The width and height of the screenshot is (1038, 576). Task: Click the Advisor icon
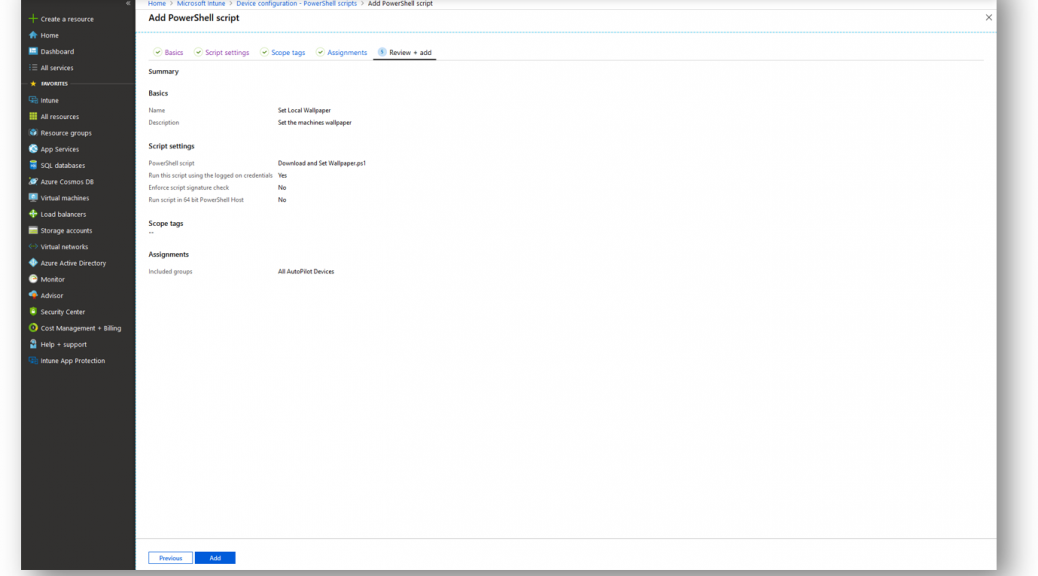(33, 295)
